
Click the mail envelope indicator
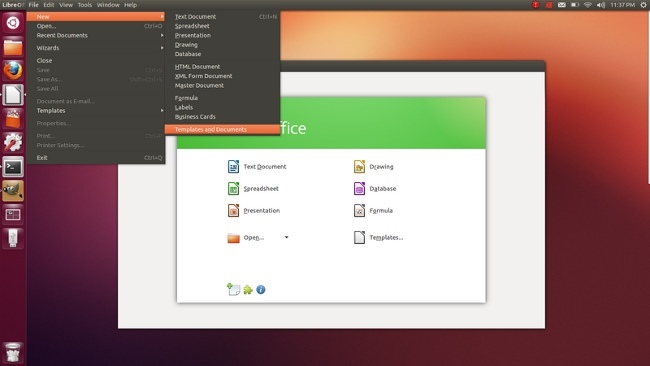tap(561, 5)
